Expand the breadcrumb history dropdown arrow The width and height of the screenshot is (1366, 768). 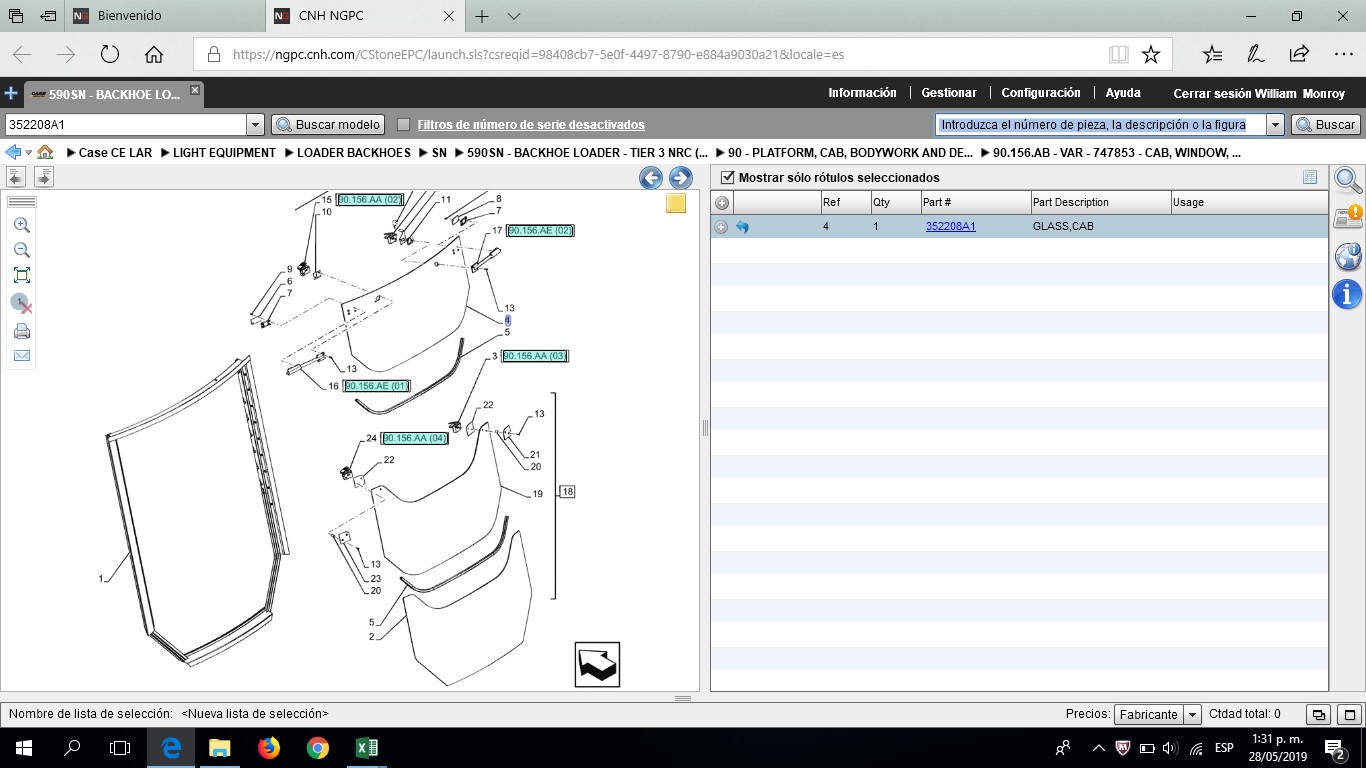tap(29, 153)
